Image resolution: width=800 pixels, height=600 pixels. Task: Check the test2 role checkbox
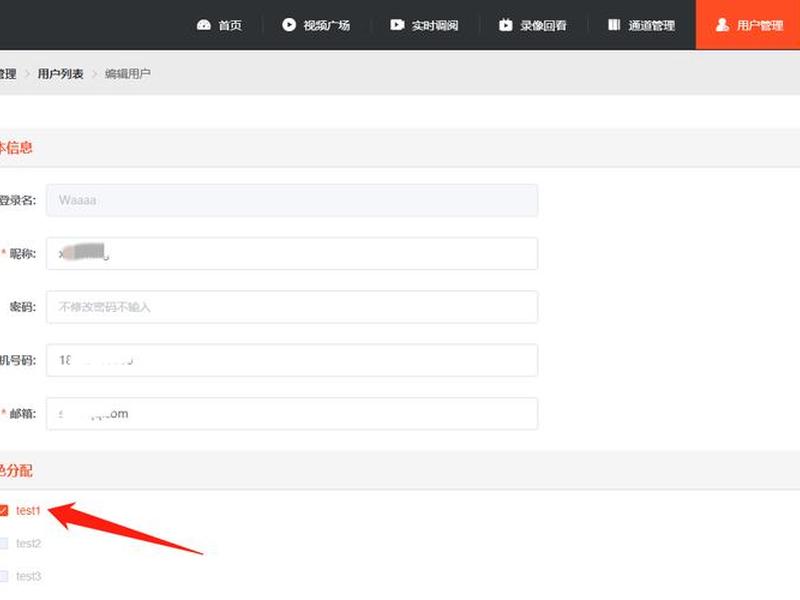[4, 543]
